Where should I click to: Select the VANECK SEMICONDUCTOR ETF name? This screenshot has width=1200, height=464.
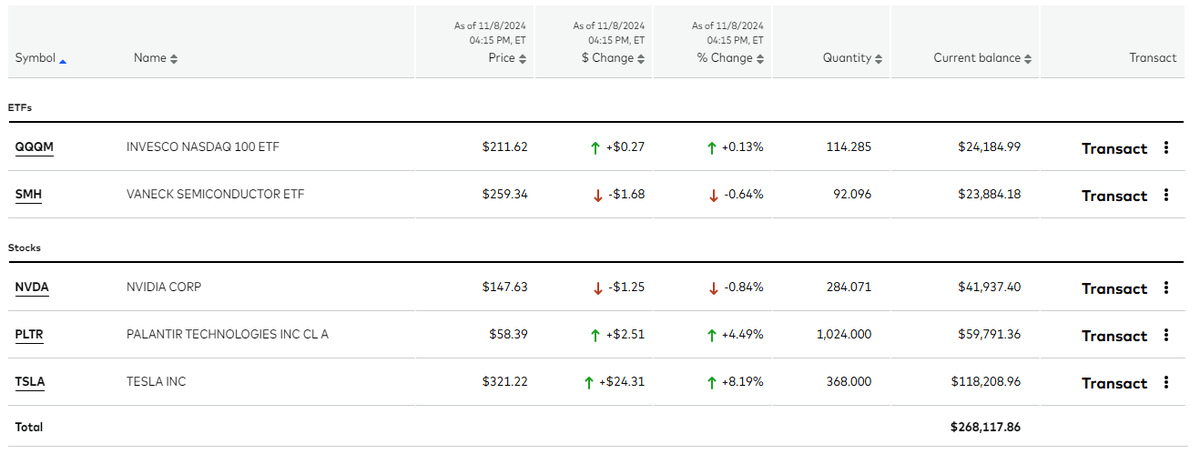pyautogui.click(x=215, y=194)
